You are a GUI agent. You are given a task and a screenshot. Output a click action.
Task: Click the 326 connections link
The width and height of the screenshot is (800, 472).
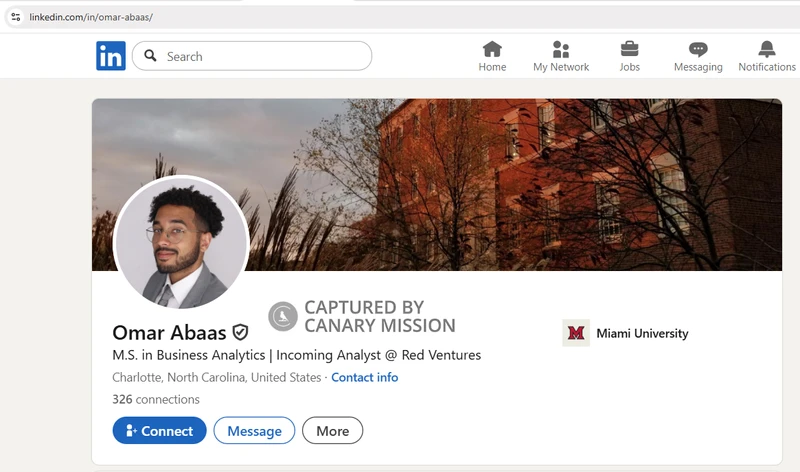(x=156, y=399)
